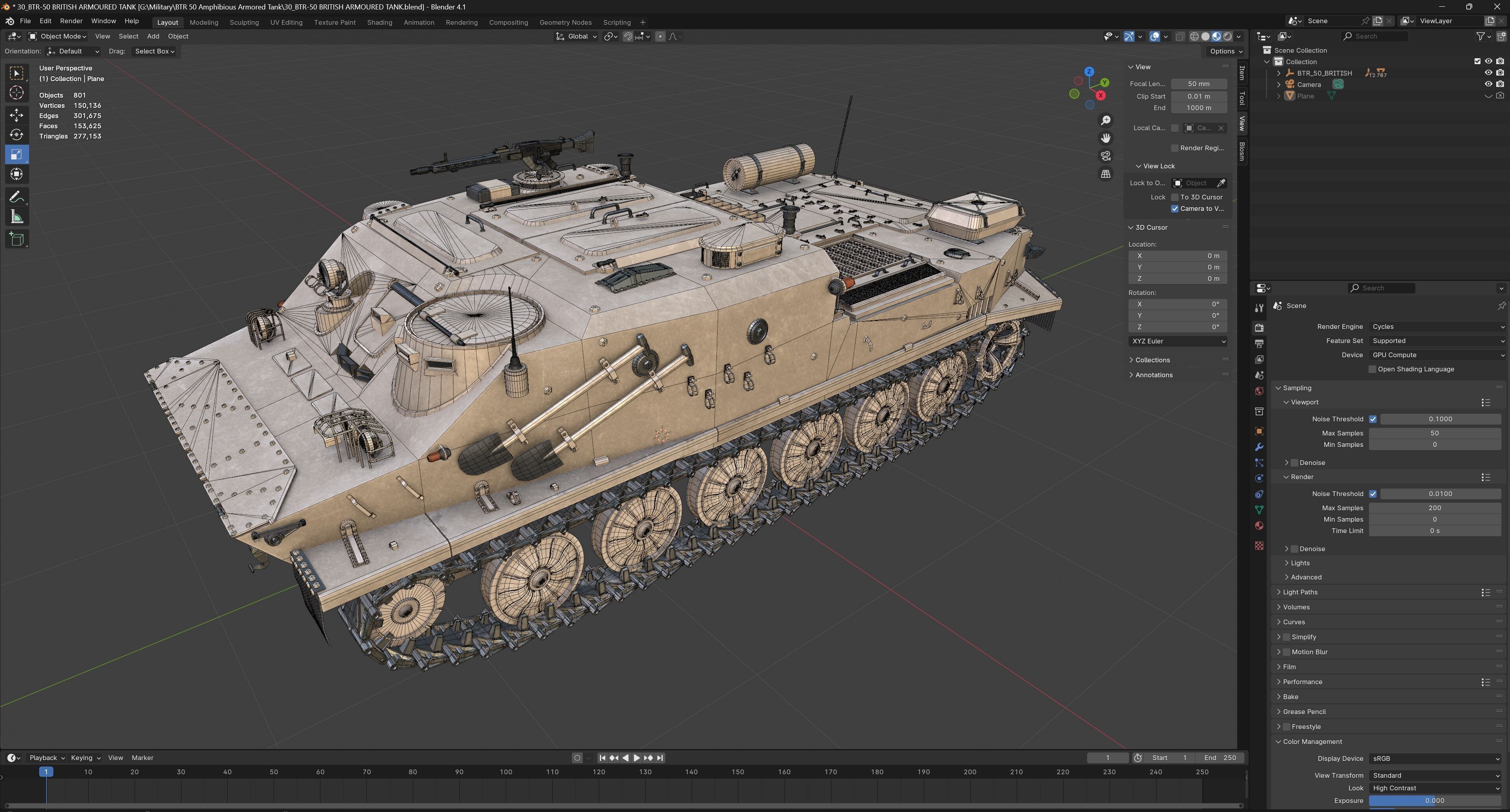1510x812 pixels.
Task: Open the Add menu in viewport header
Action: pos(153,36)
